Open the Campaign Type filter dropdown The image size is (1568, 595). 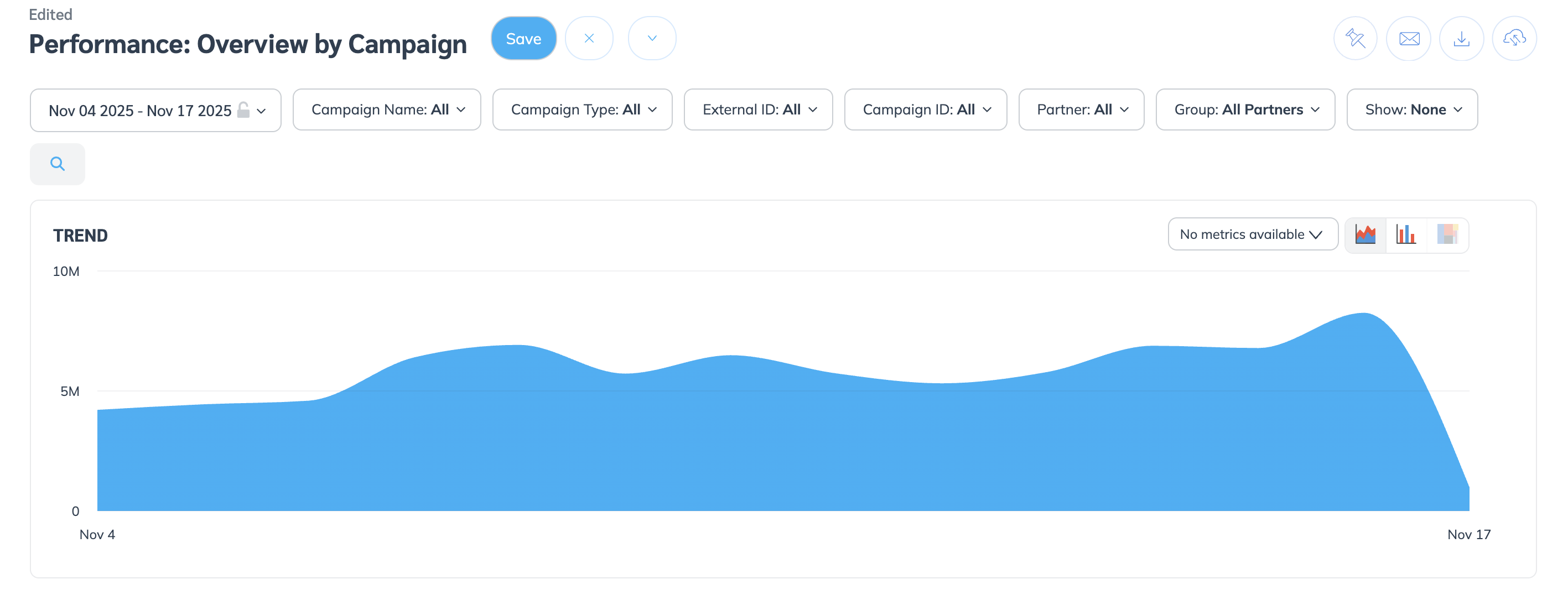583,109
